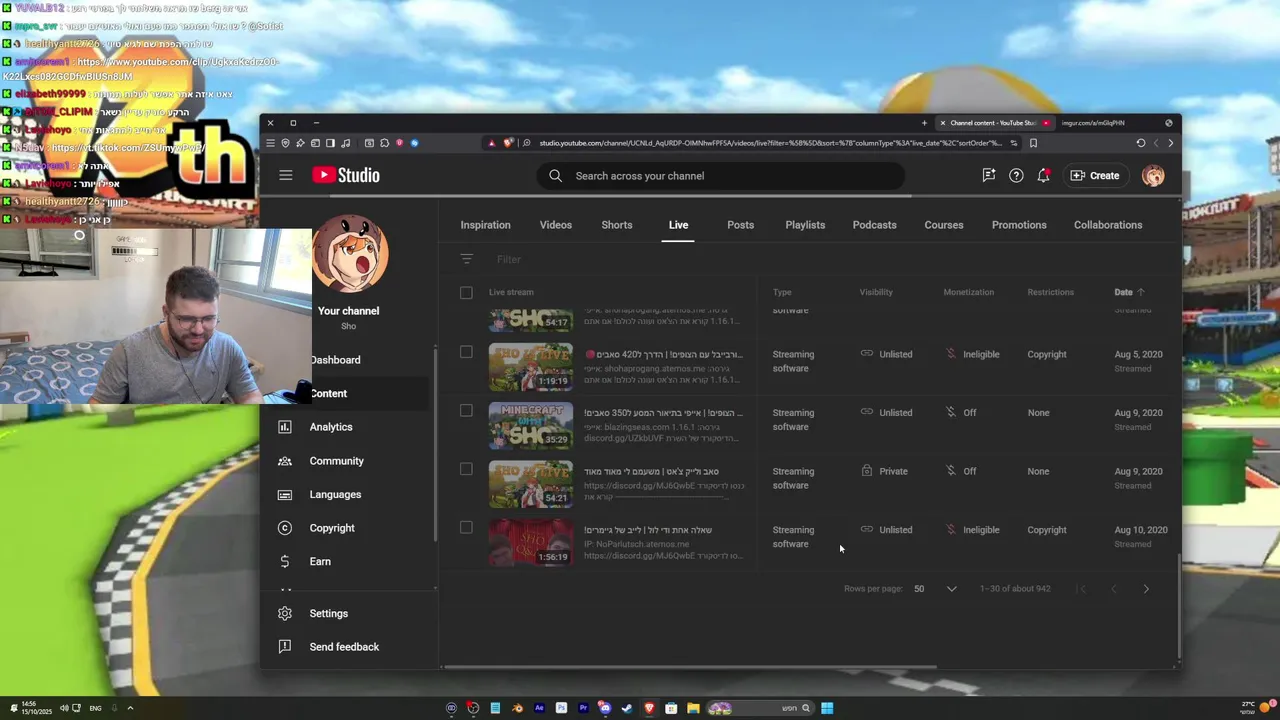This screenshot has height=720, width=1280.
Task: Click the YouTube Studio logo
Action: click(346, 175)
